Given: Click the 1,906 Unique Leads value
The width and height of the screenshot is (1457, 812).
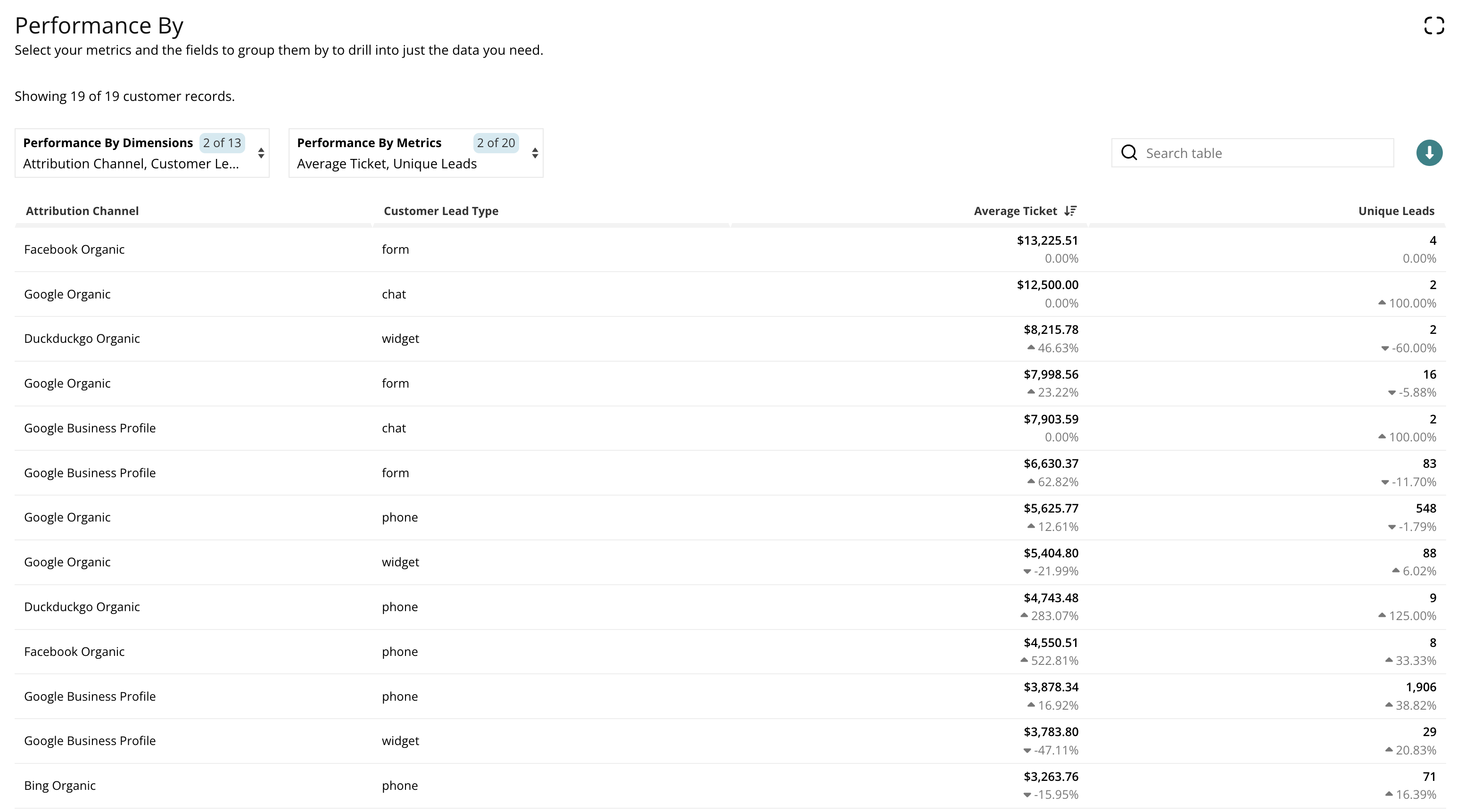Looking at the screenshot, I should tap(1420, 687).
